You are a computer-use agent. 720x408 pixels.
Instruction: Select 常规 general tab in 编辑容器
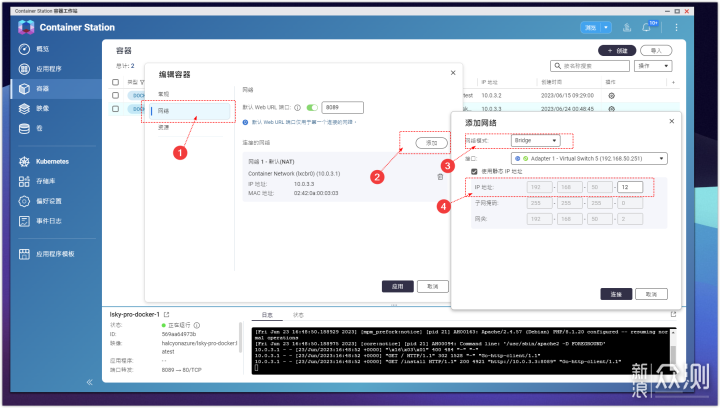coord(163,94)
